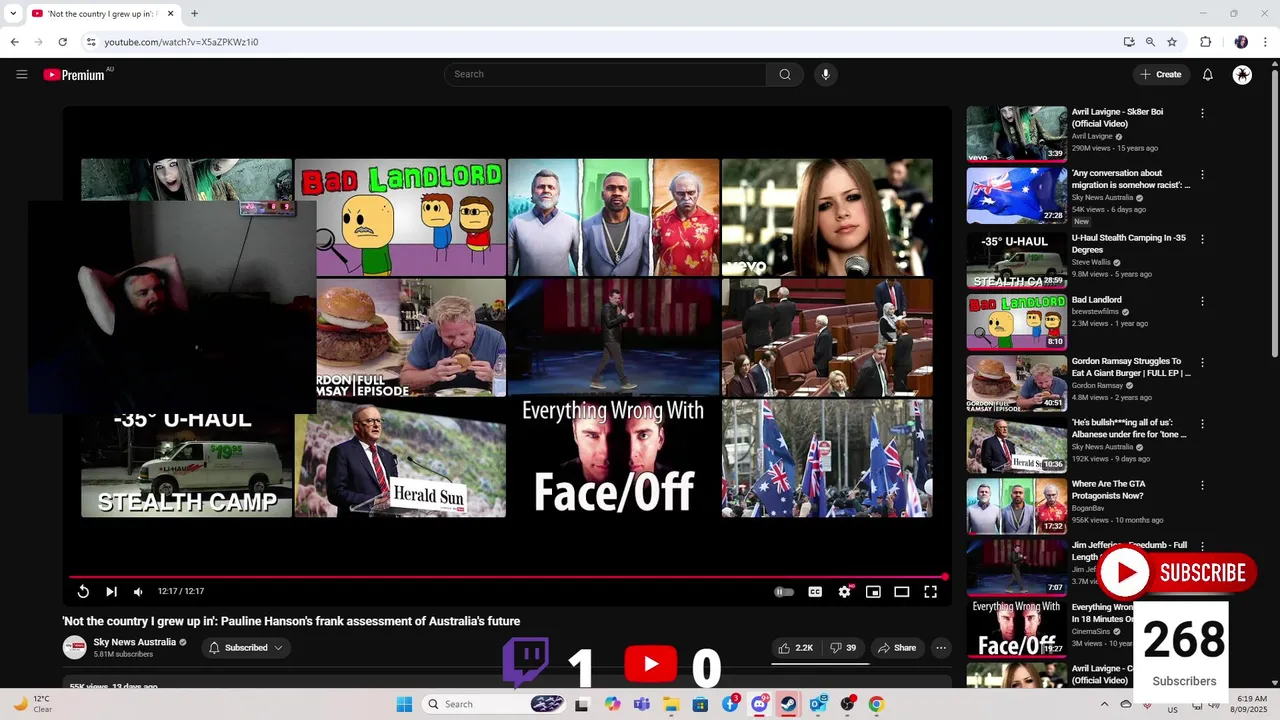Open options for Albanese under fire video

coord(1202,424)
